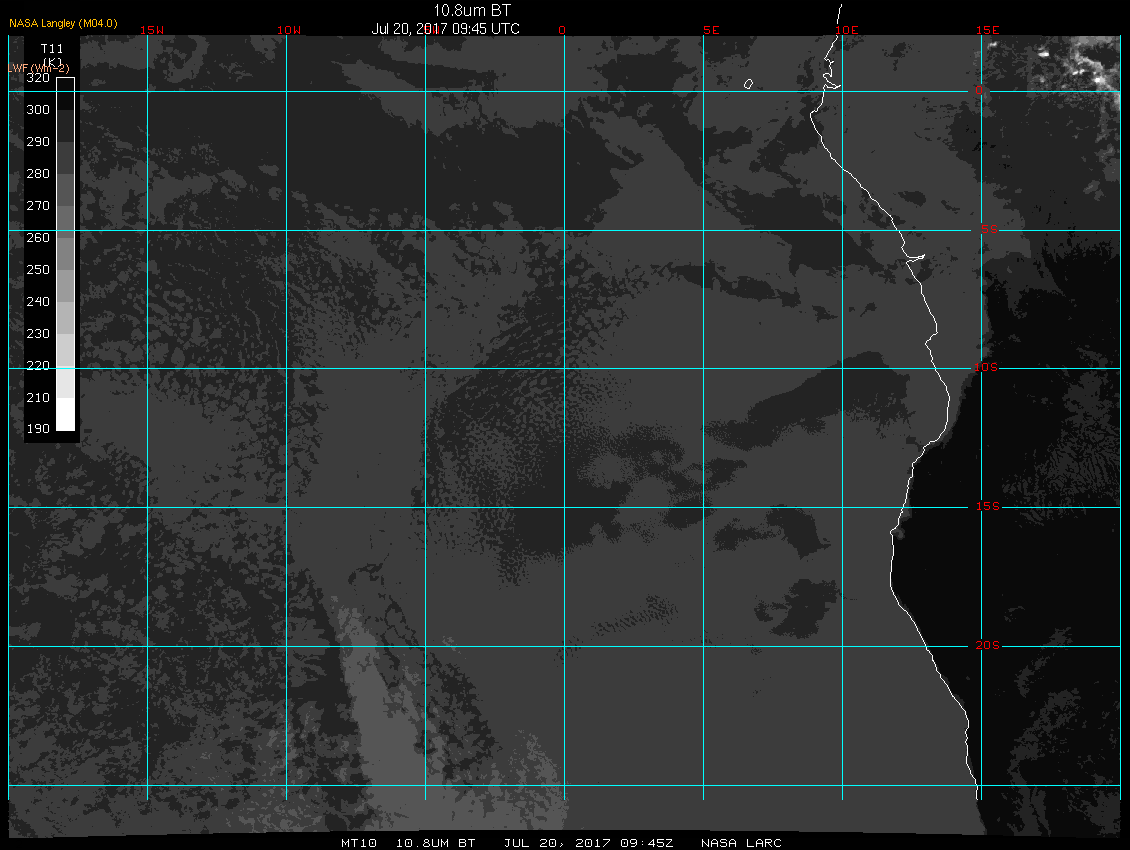
Task: Click the 320 value on the colorbar scale
Action: [x=37, y=78]
